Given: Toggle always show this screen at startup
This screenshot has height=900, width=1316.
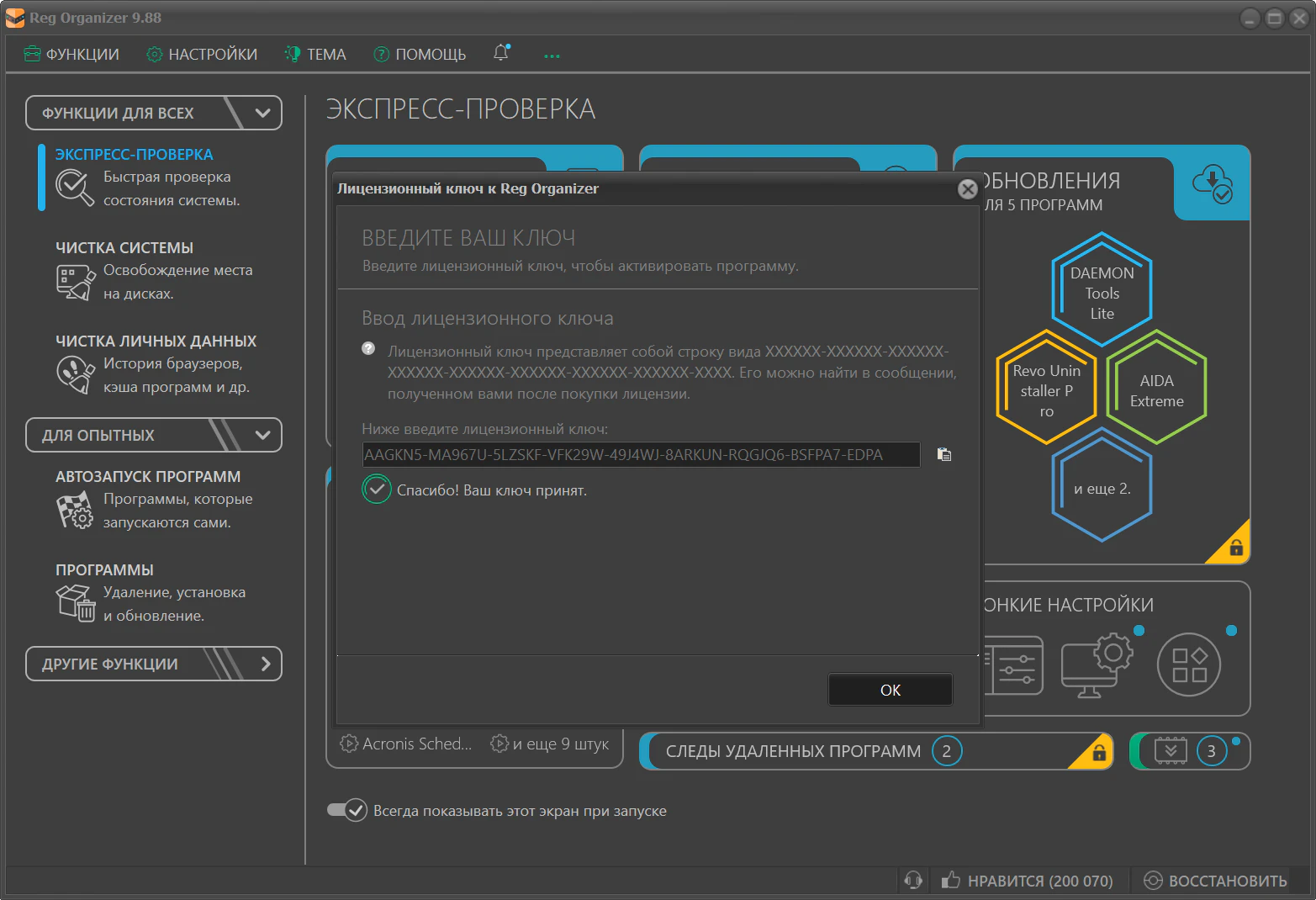Looking at the screenshot, I should [x=347, y=810].
